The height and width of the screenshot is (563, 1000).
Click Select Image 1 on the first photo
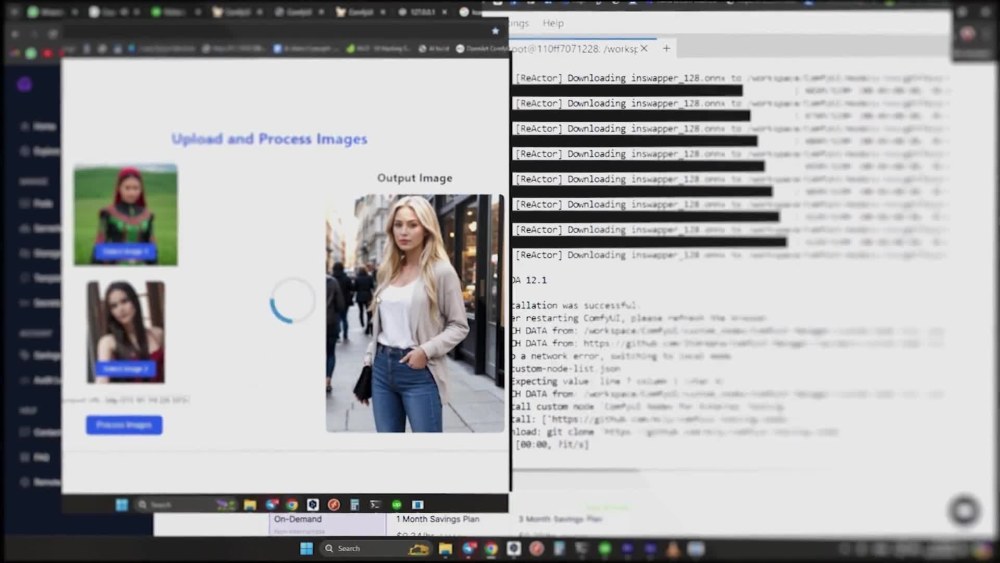point(126,251)
